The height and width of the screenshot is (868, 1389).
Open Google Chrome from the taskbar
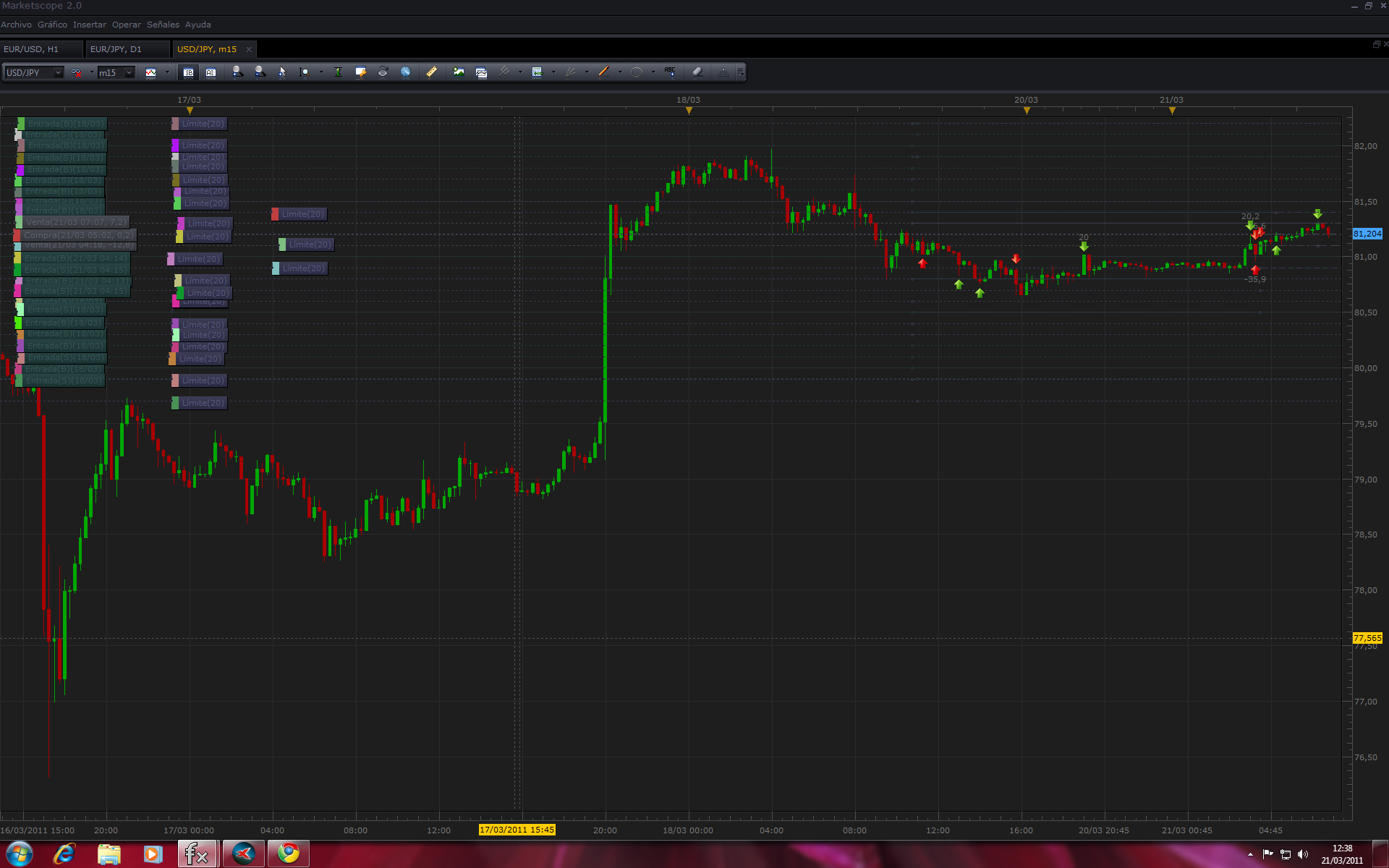(289, 854)
